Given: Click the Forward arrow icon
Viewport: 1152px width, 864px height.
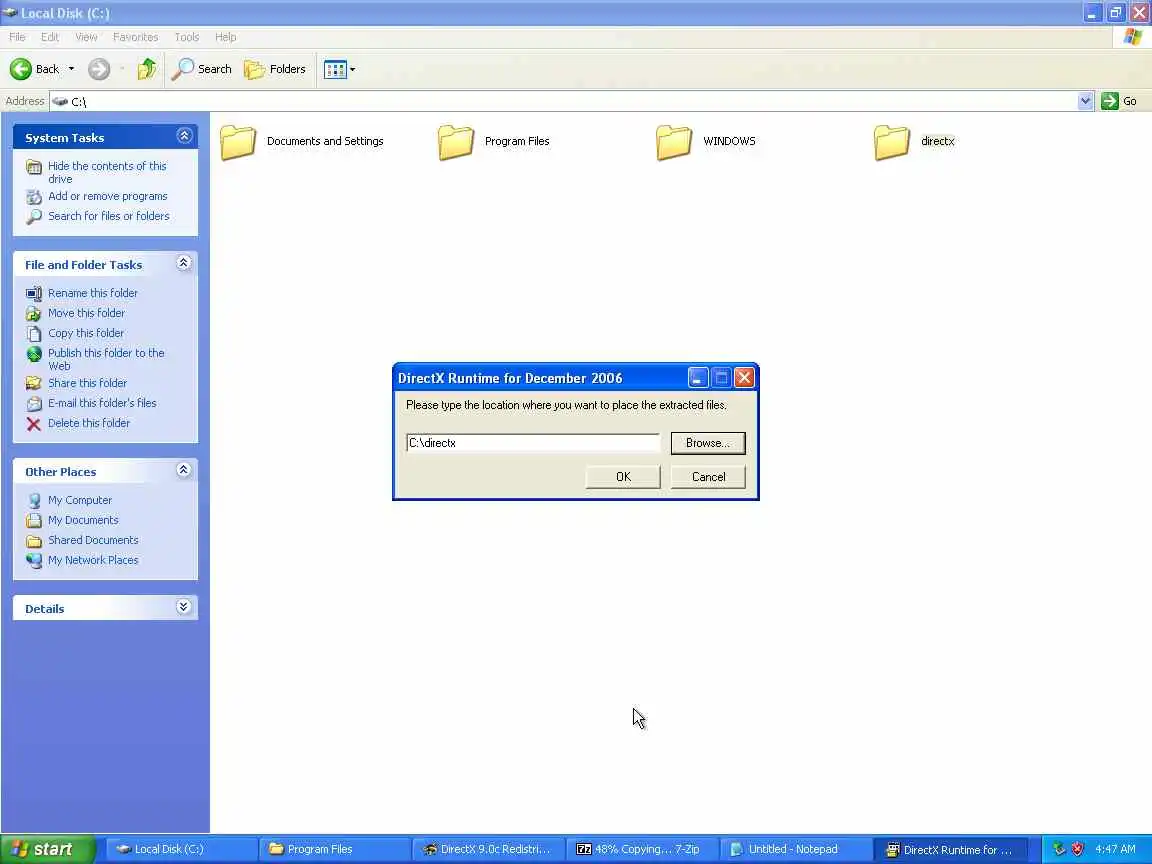Looking at the screenshot, I should click(98, 69).
